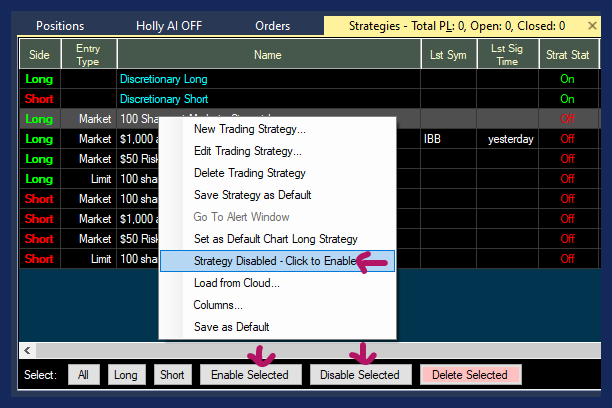Viewport: 612px width, 408px height.
Task: Toggle Discretionary Long Strat Stat On
Action: pos(568,79)
